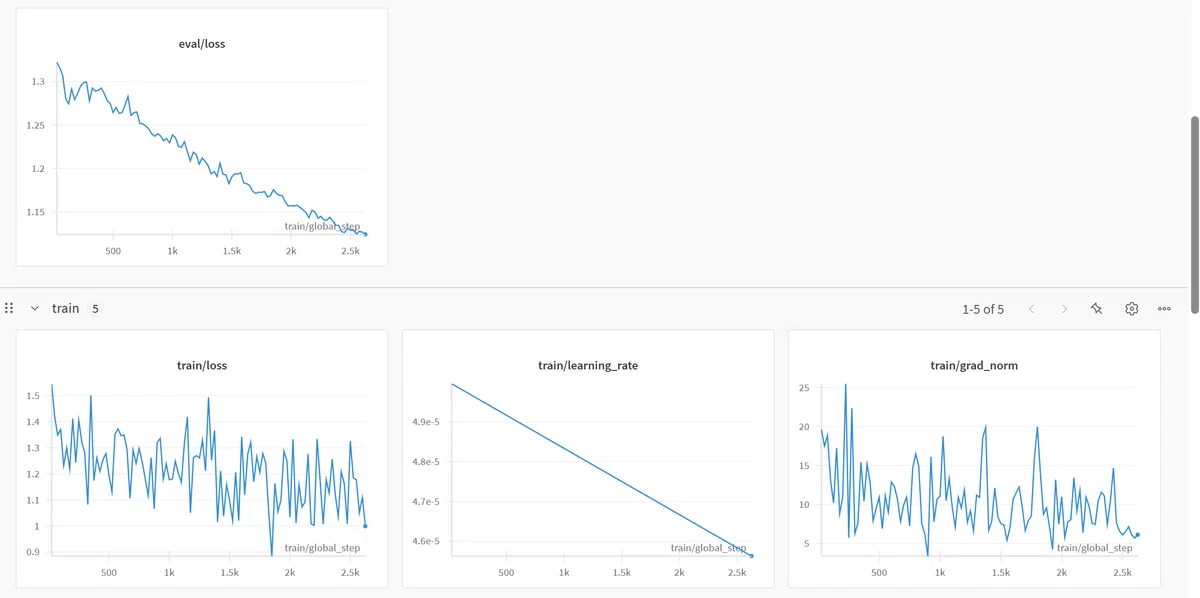Image resolution: width=1200 pixels, height=598 pixels.
Task: Click the page's vertical scrollbar thumb
Action: click(x=1194, y=215)
